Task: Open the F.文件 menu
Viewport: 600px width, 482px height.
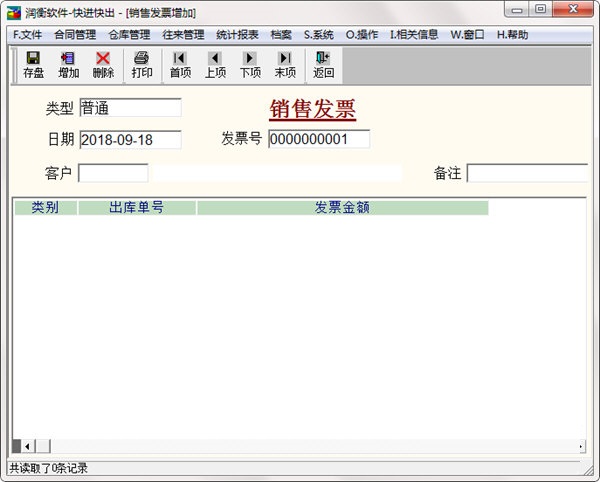Action: pos(27,35)
